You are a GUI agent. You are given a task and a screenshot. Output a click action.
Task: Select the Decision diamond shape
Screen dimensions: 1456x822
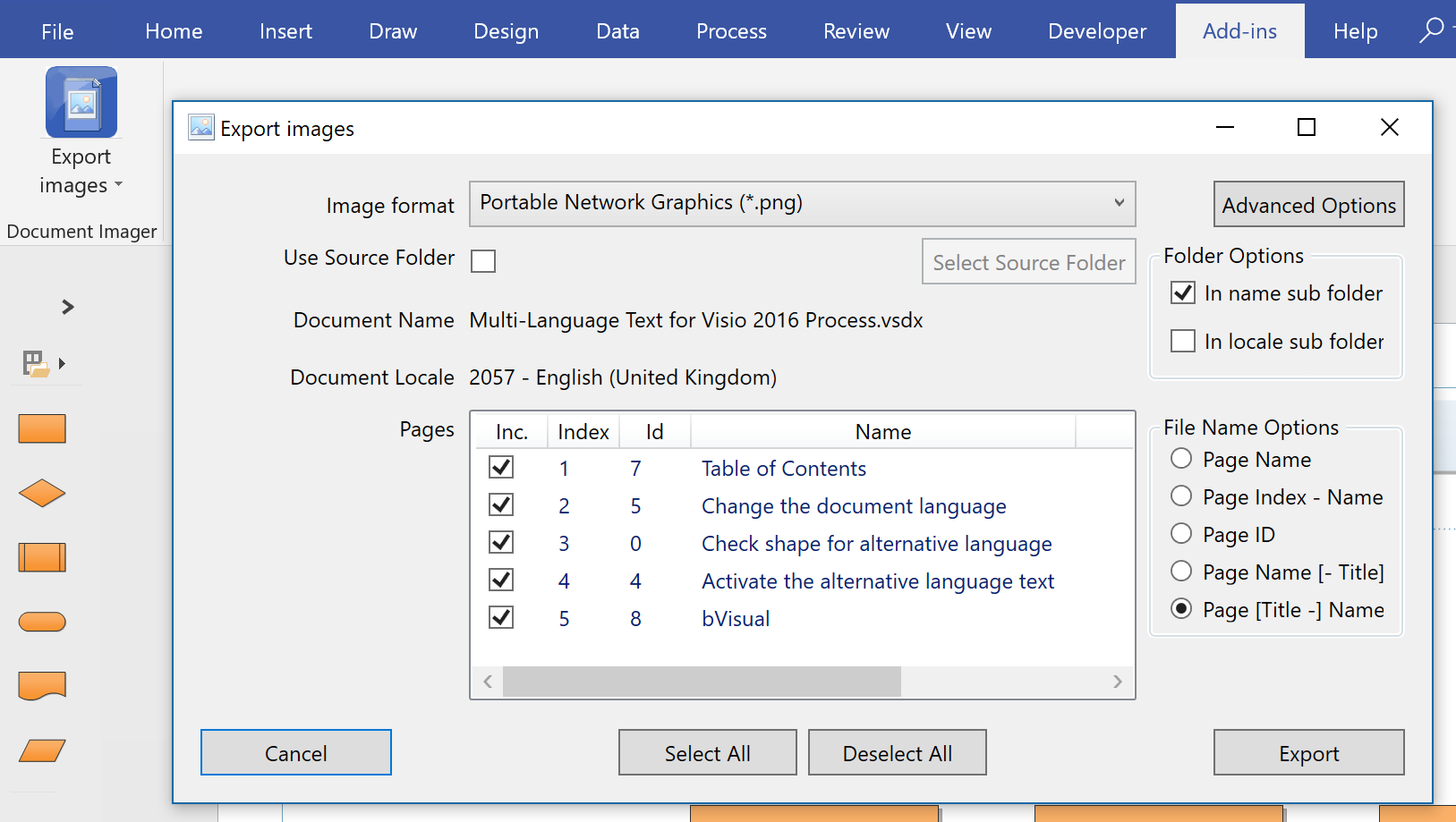click(x=41, y=493)
